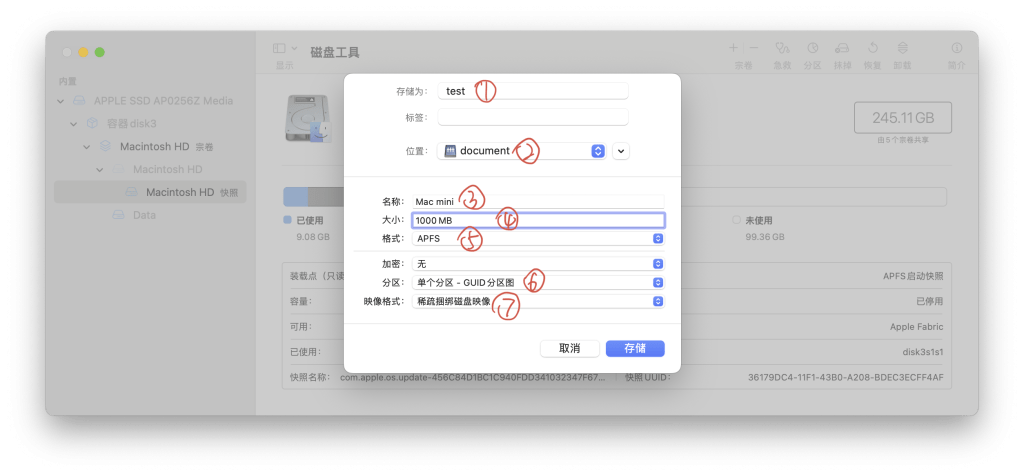Image resolution: width=1024 pixels, height=476 pixels.
Task: Open the sidebar display options chevron
Action: [x=295, y=48]
